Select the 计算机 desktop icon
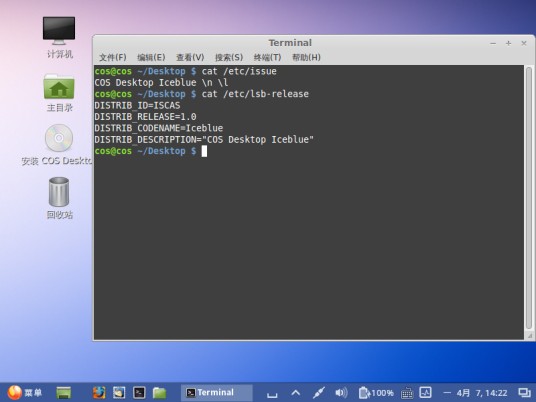Viewport: 536px width, 402px height. 59,37
